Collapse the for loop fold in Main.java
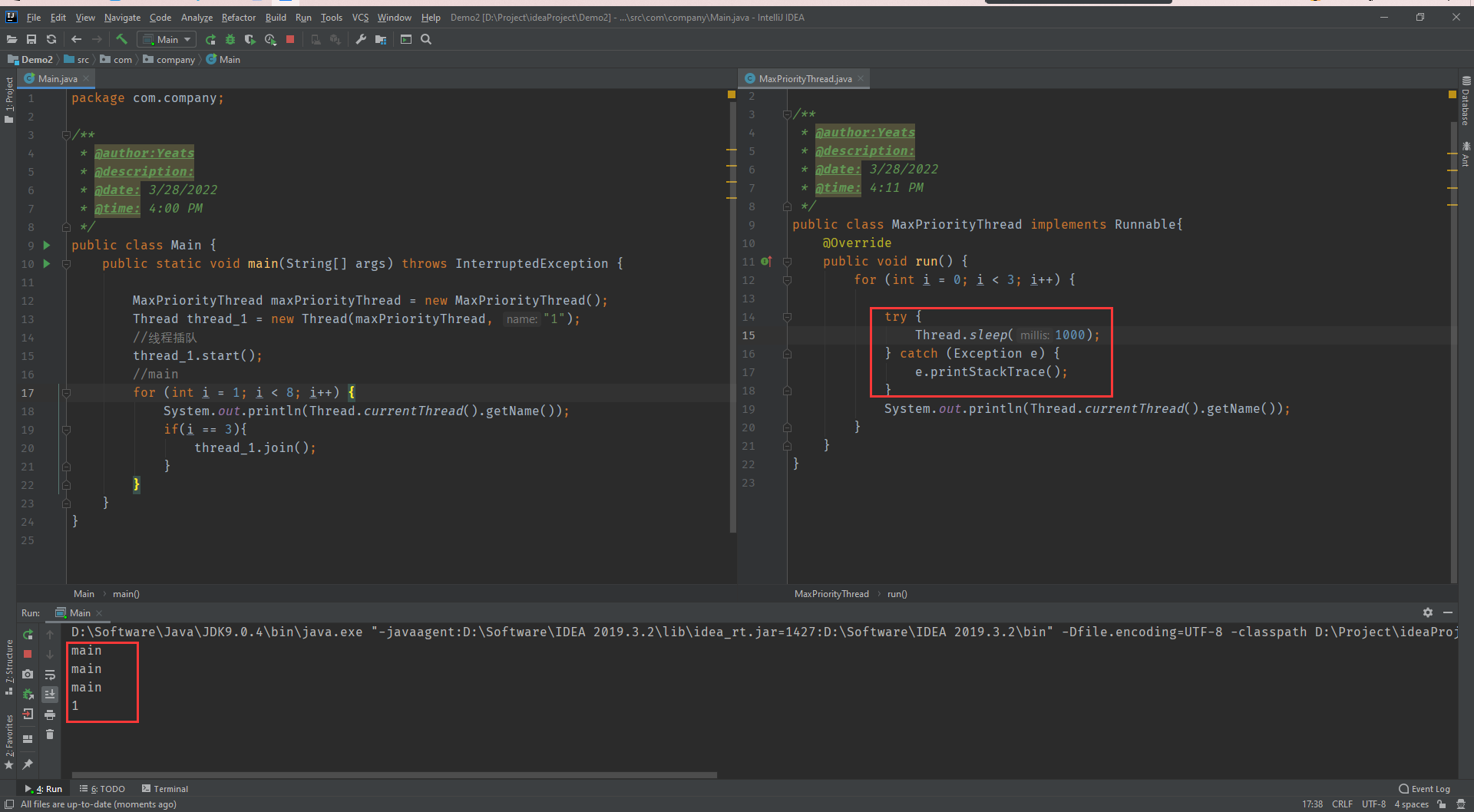 66,393
